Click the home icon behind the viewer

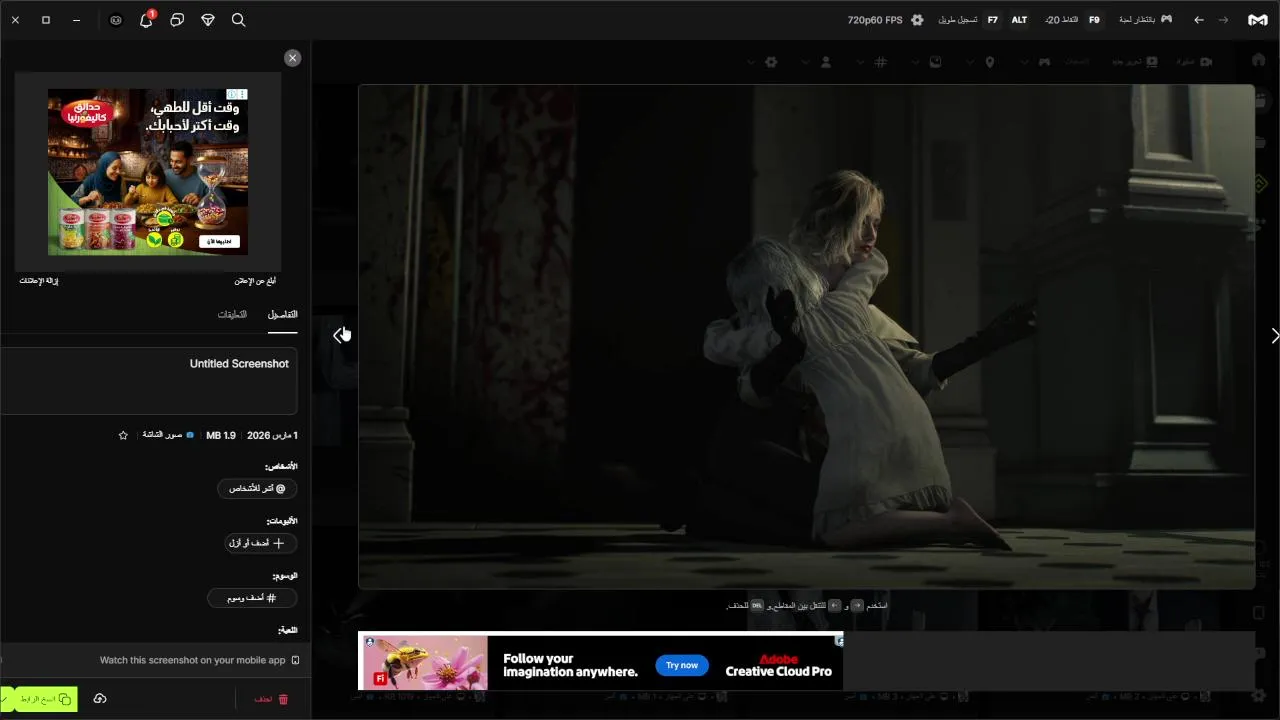tap(1259, 61)
